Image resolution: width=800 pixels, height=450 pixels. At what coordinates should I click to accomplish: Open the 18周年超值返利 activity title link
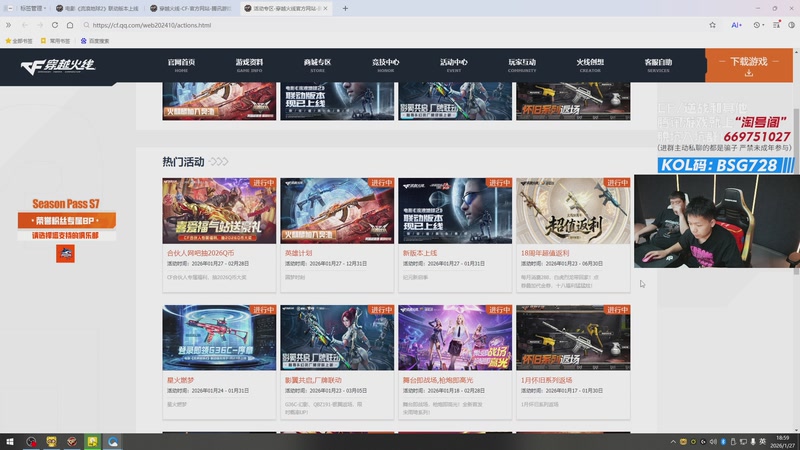(x=544, y=253)
